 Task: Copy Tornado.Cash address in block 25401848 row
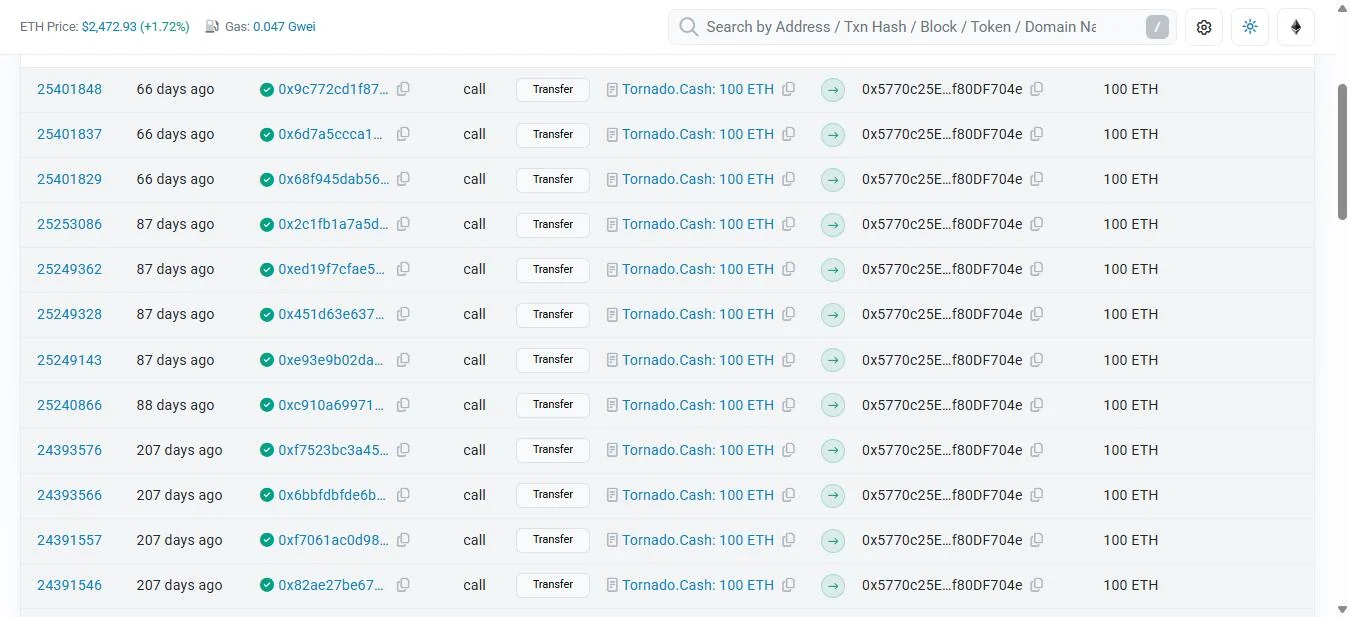(789, 89)
